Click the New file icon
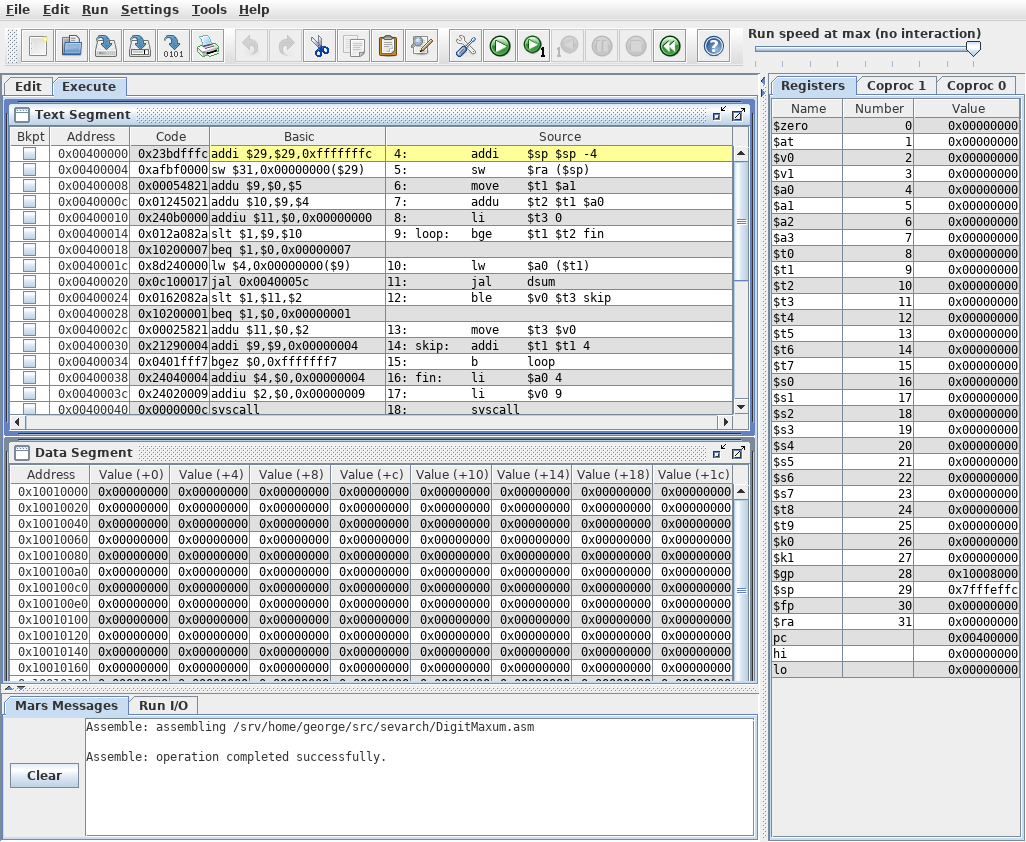This screenshot has height=842, width=1026. 37,46
